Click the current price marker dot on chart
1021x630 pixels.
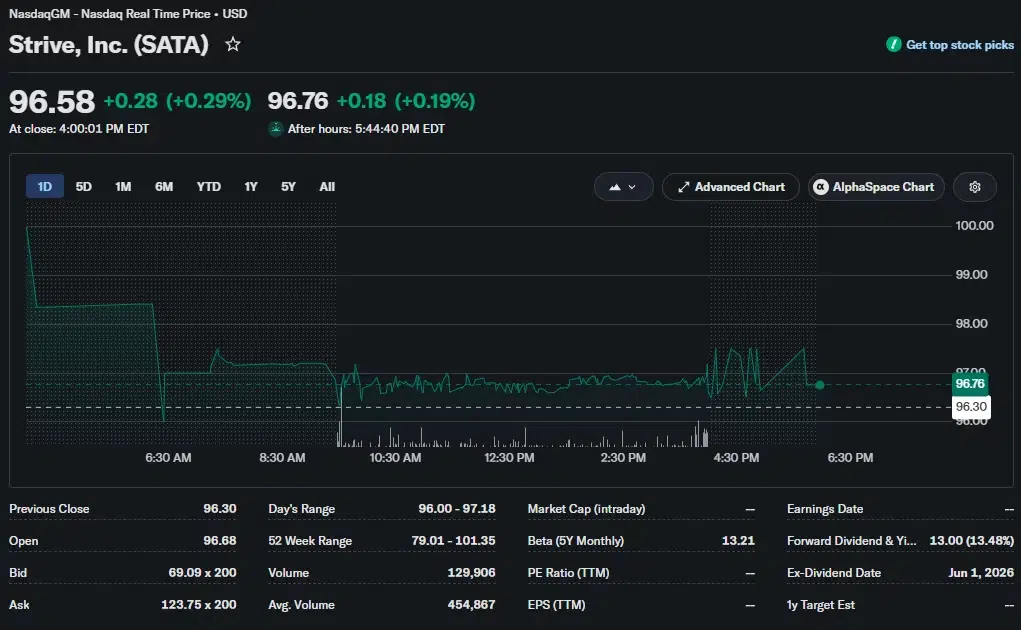(x=820, y=385)
